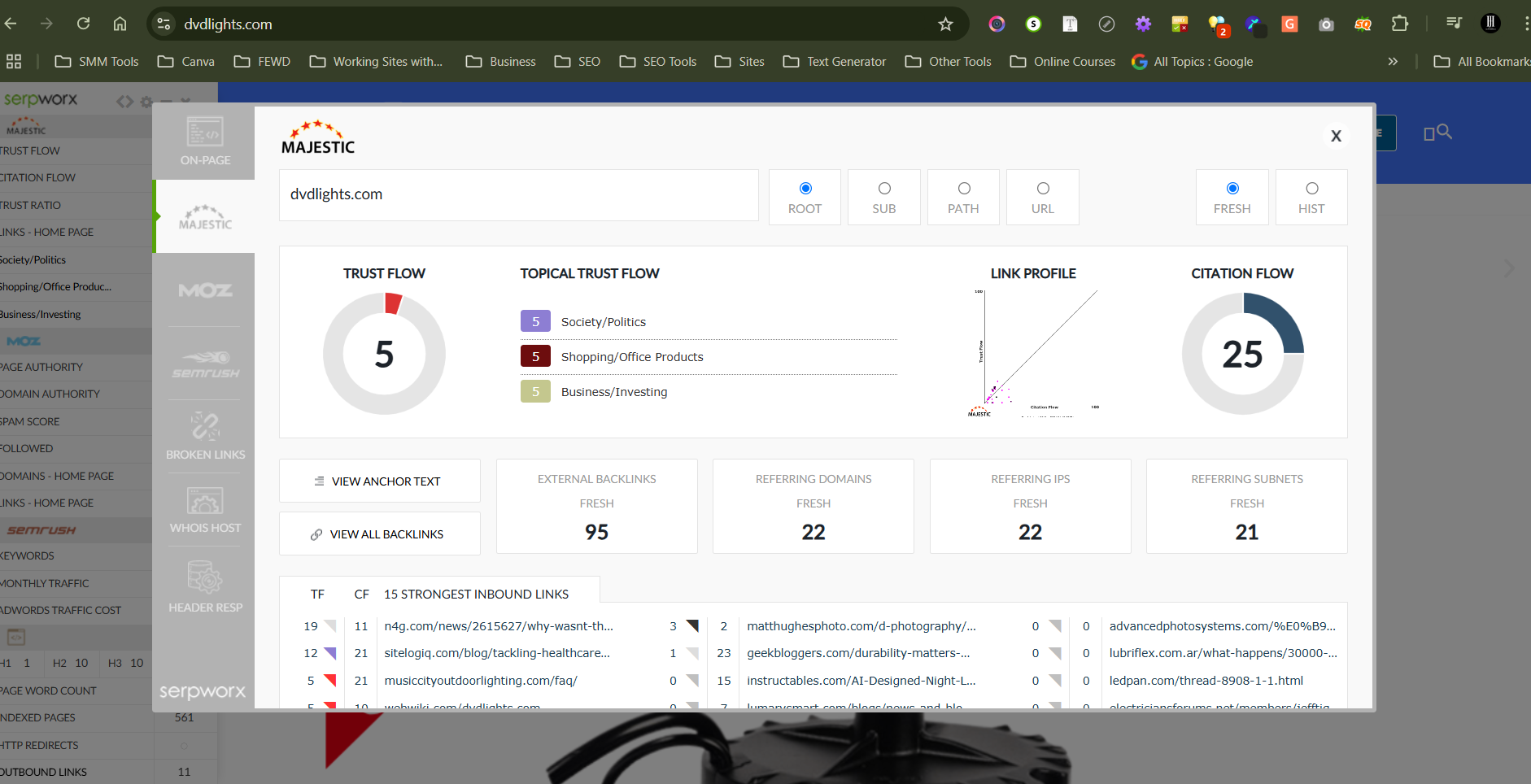Open the SMM Tools bookmark folder
Viewport: 1531px width, 784px height.
point(97,61)
